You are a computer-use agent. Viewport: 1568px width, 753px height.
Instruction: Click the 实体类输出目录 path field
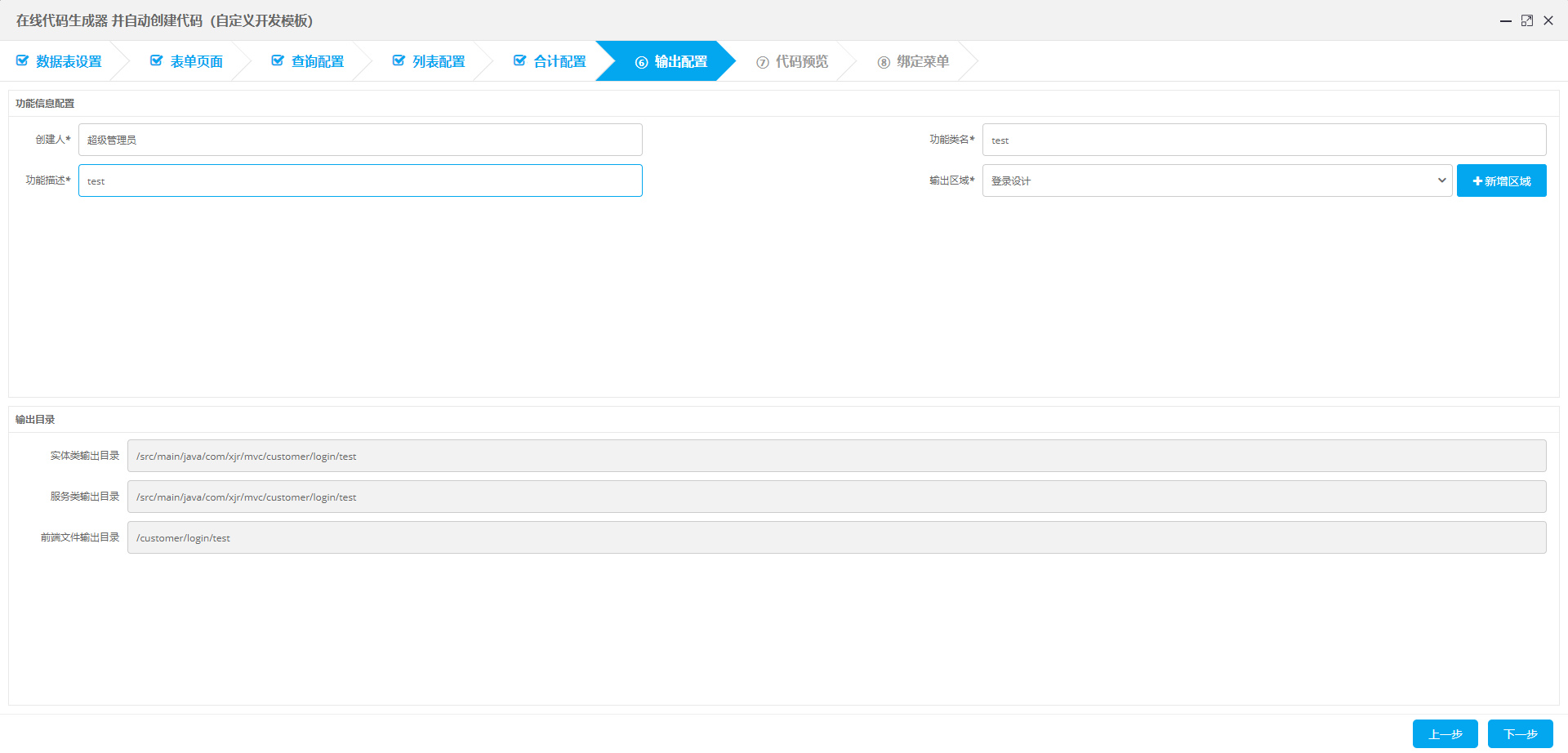[x=837, y=456]
